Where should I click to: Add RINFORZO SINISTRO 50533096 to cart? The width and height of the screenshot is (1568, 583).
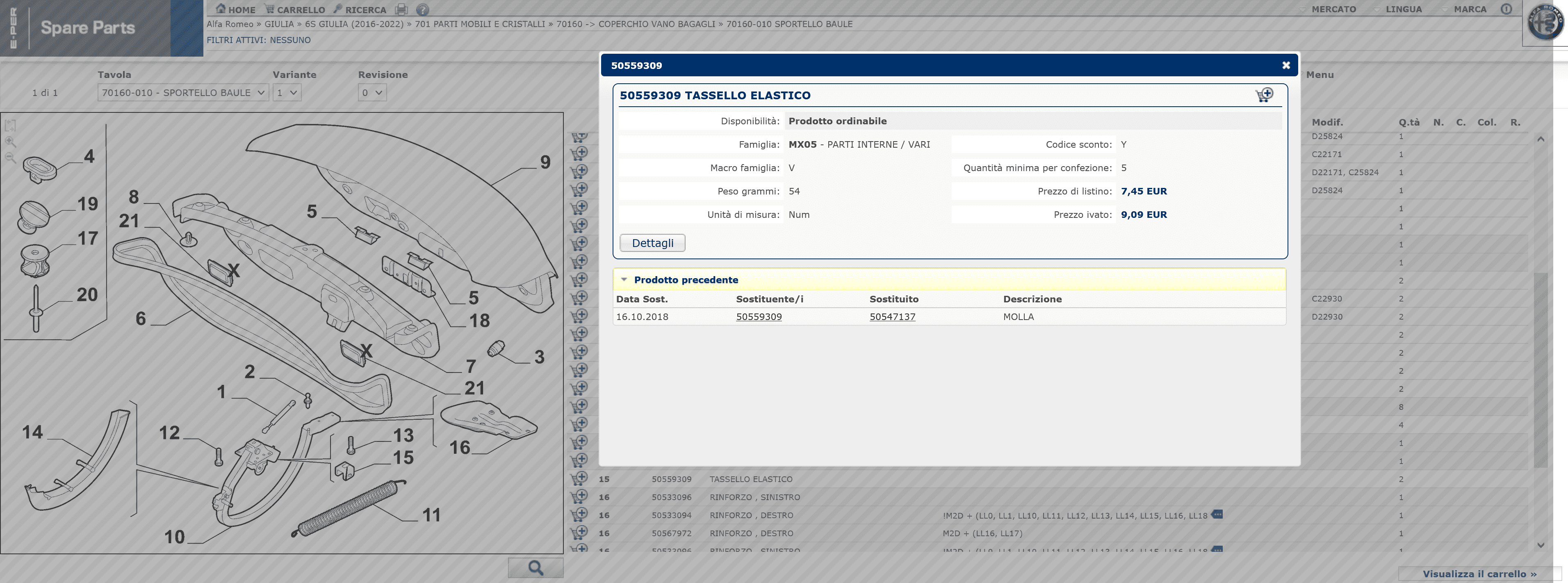click(579, 496)
